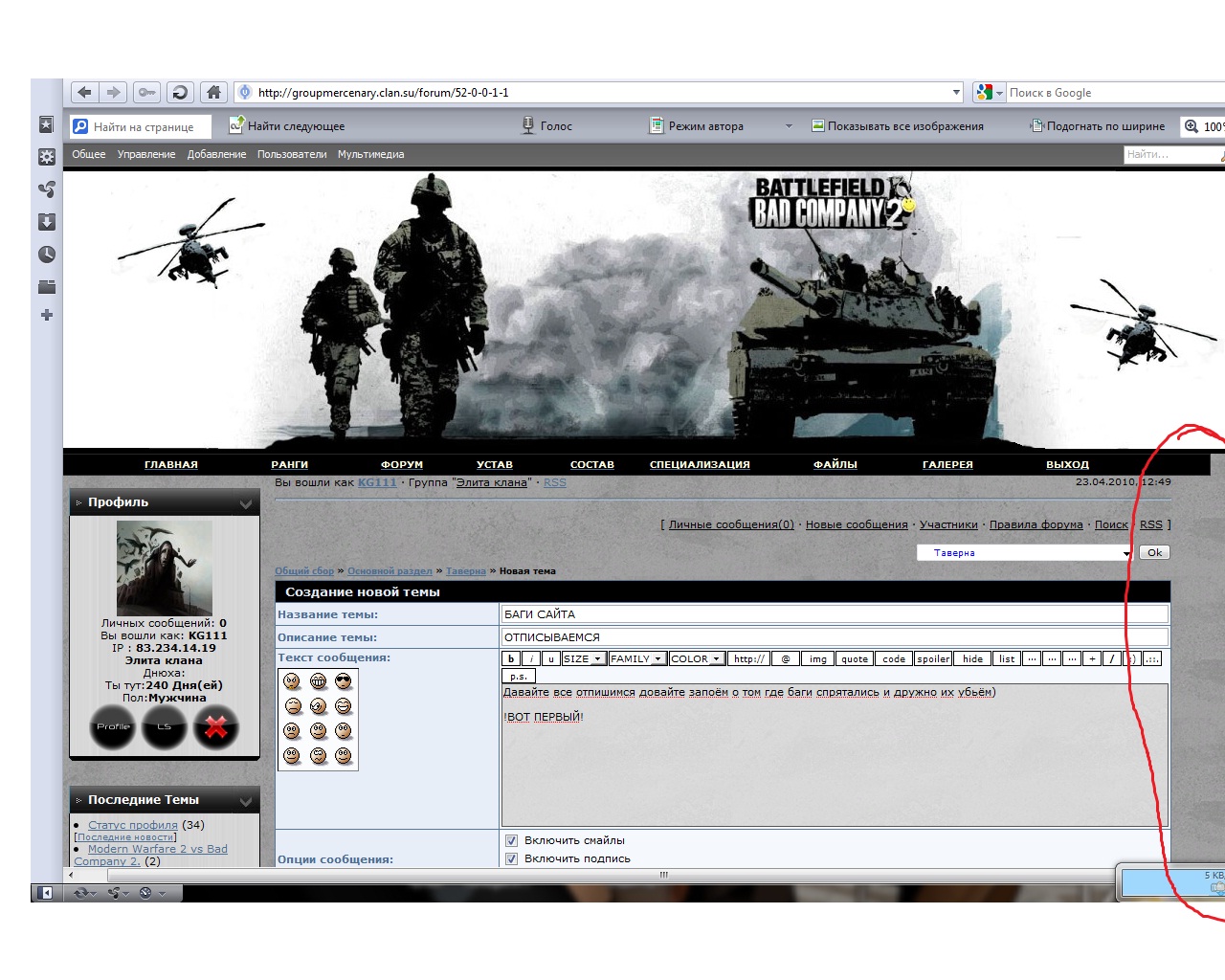This screenshot has width=1225, height=980.
Task: Open the FAMILY font dropdown
Action: [637, 658]
